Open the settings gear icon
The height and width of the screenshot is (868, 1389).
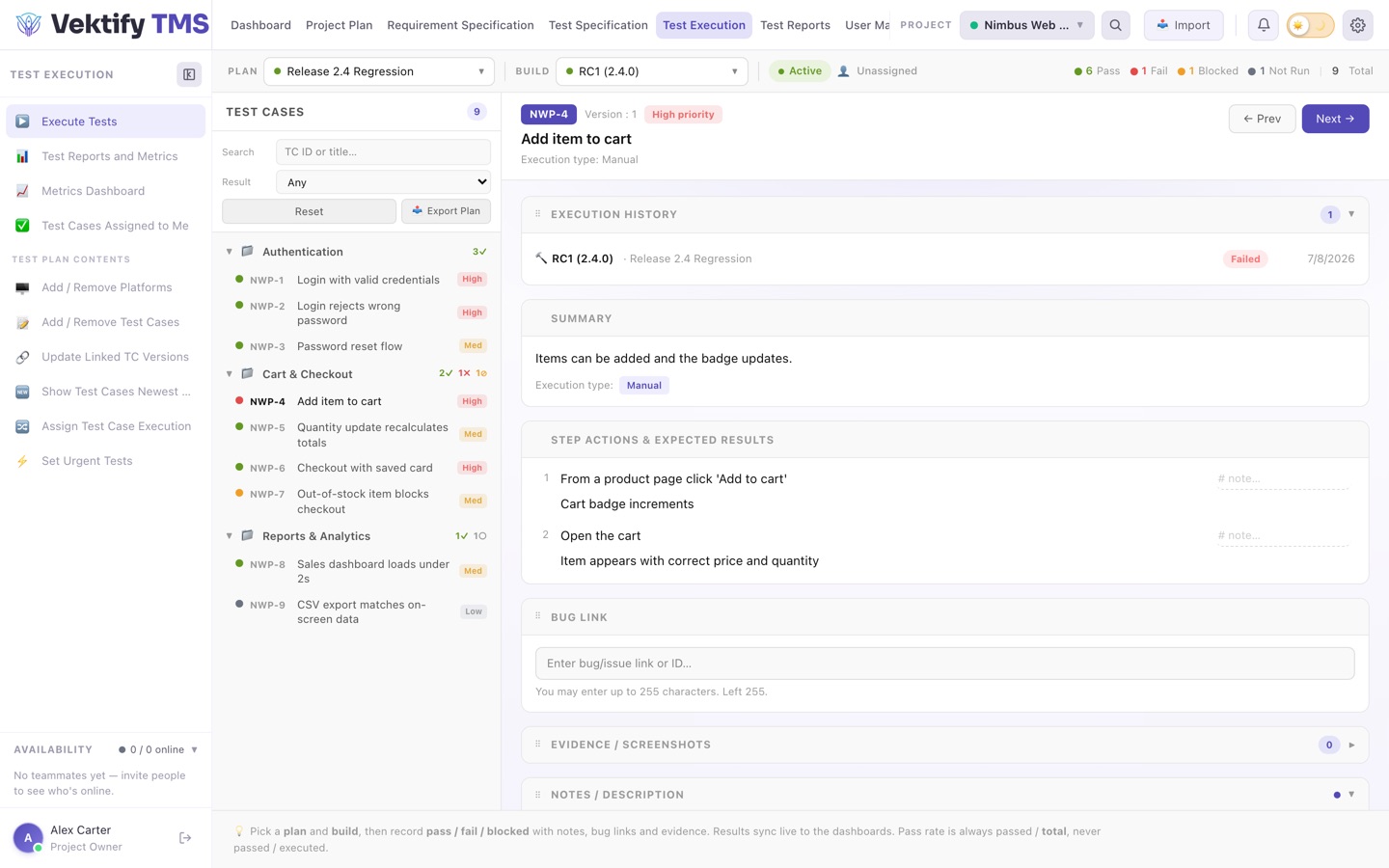point(1358,25)
